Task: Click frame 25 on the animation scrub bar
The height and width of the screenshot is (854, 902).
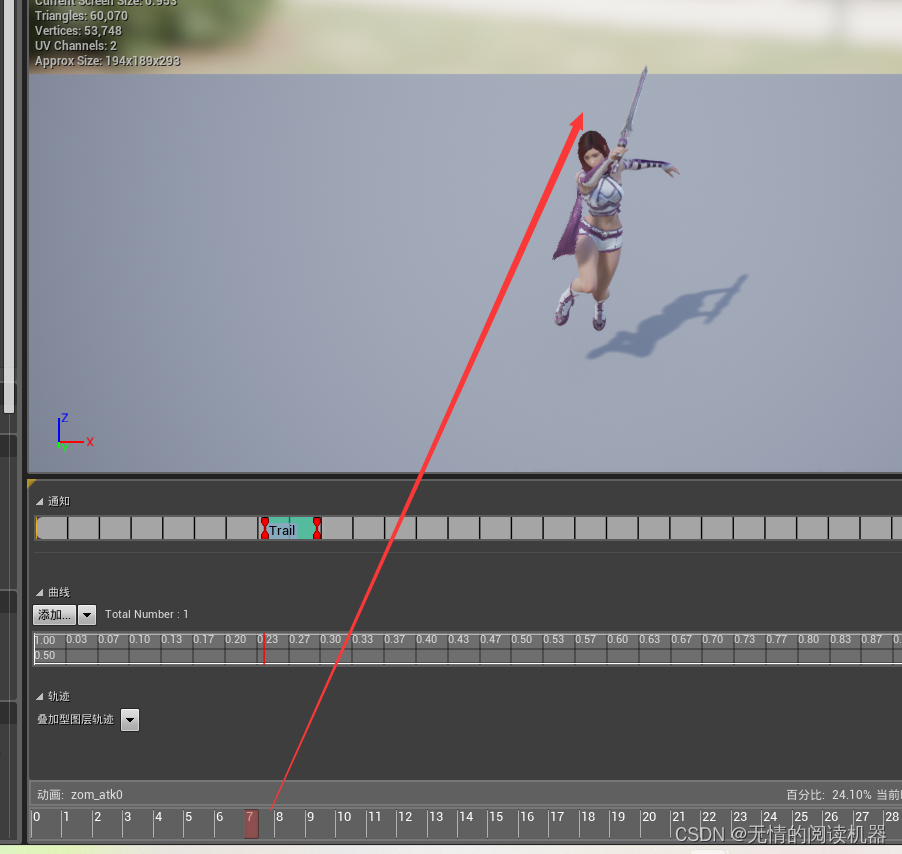Action: [801, 817]
